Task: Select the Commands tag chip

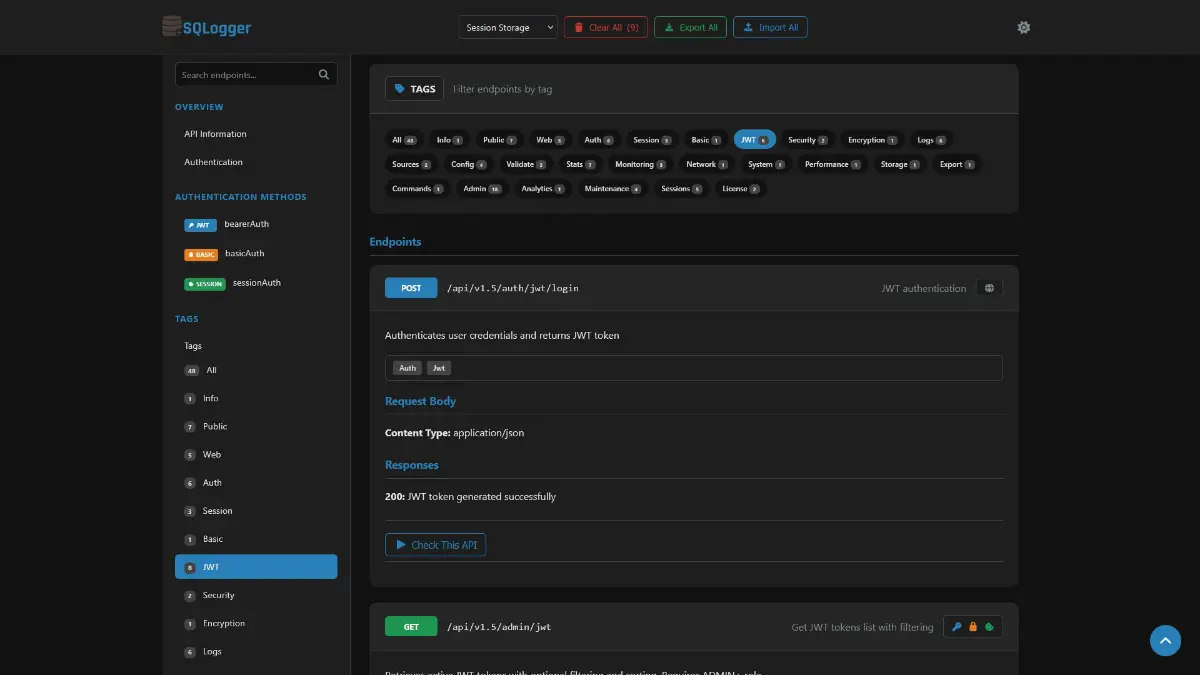Action: tap(418, 188)
